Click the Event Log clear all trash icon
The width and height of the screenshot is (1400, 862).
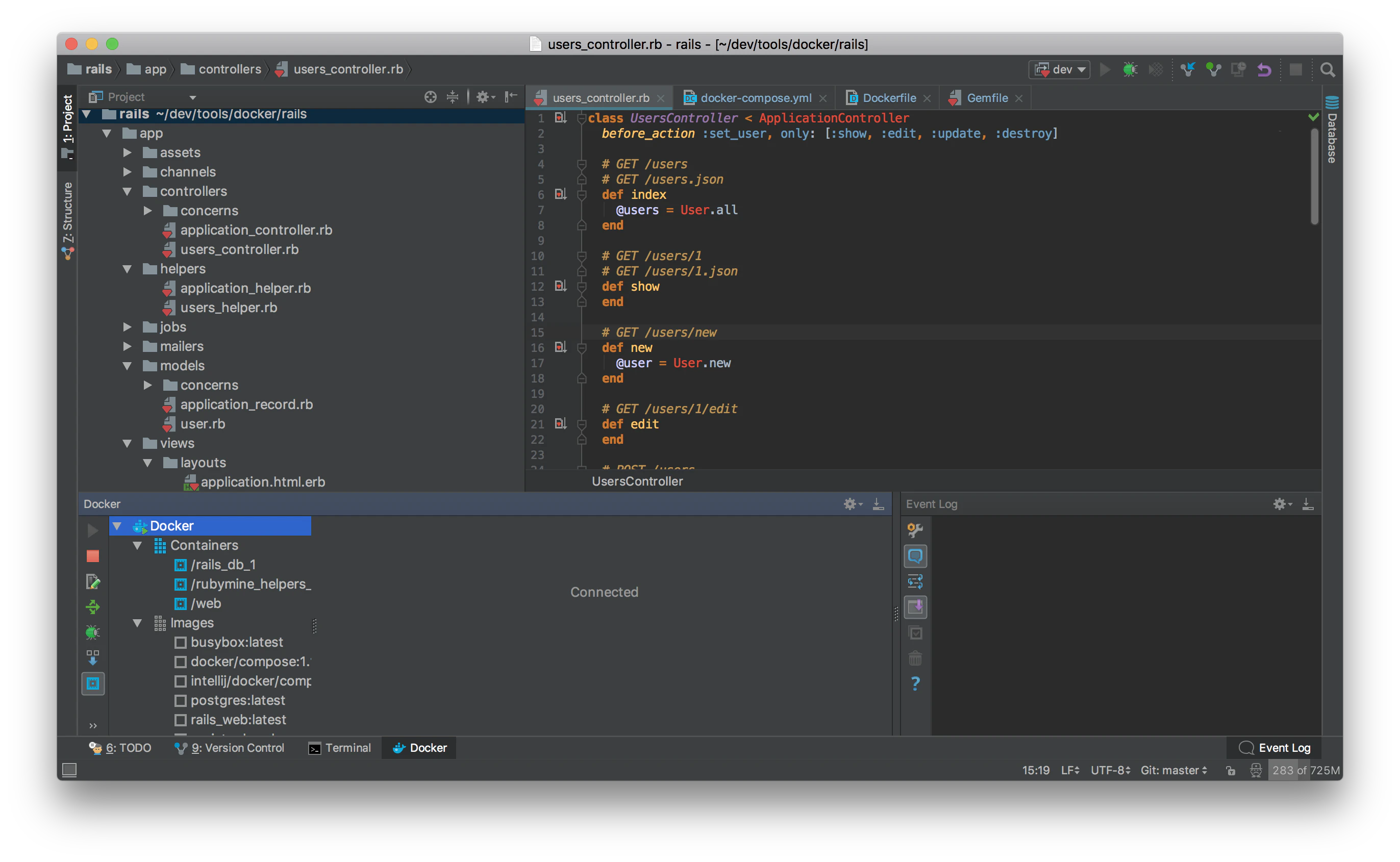coord(915,658)
